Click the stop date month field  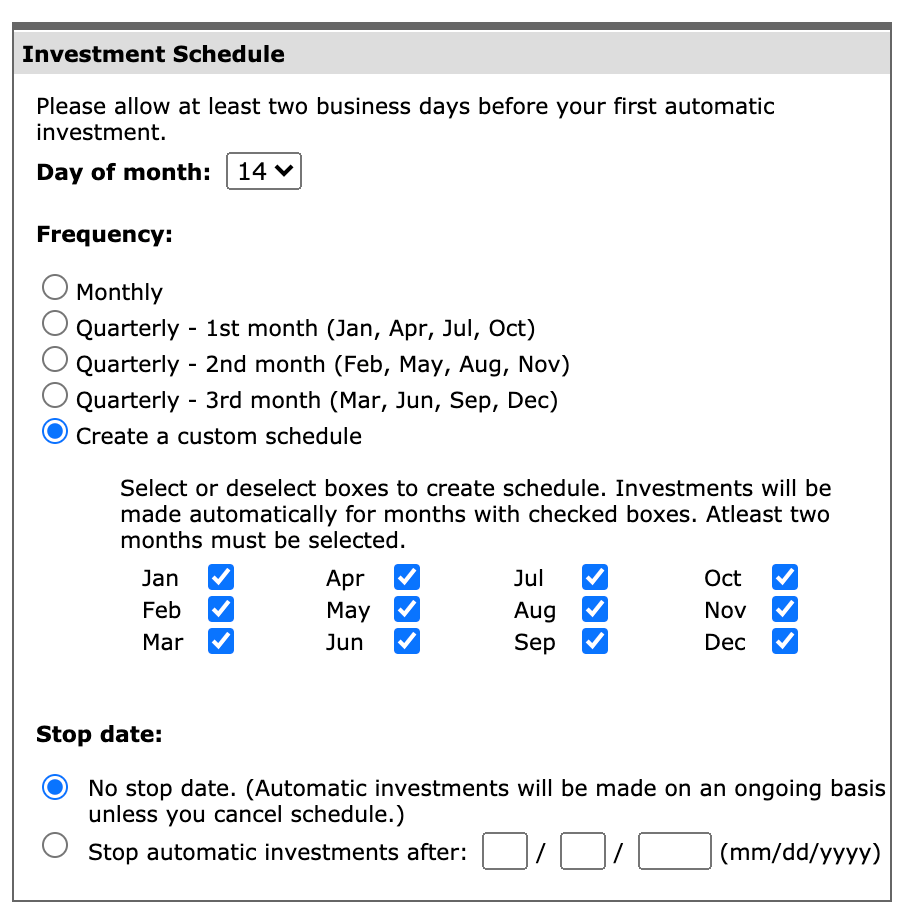tap(504, 852)
